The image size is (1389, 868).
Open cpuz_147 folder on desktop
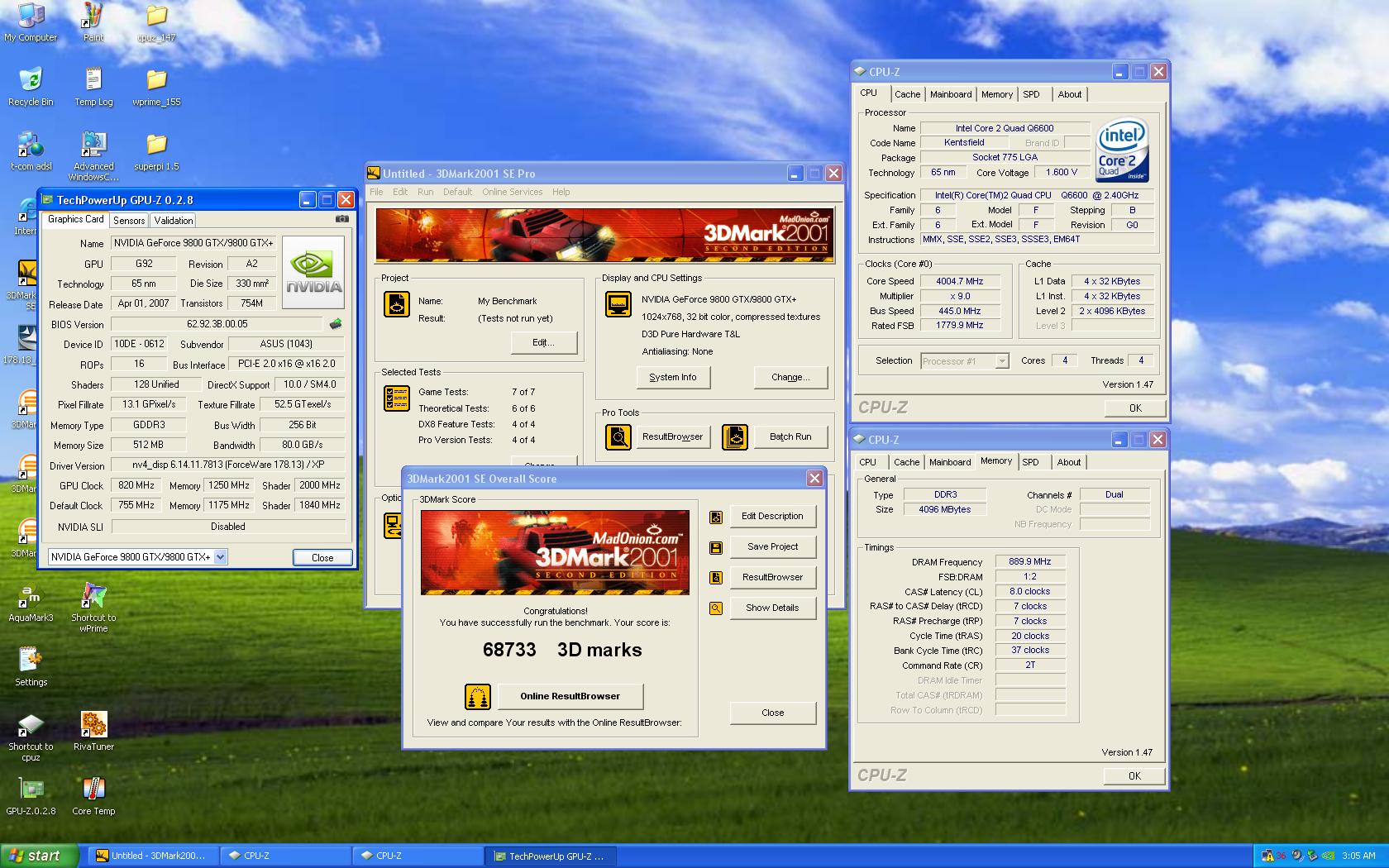pyautogui.click(x=156, y=22)
